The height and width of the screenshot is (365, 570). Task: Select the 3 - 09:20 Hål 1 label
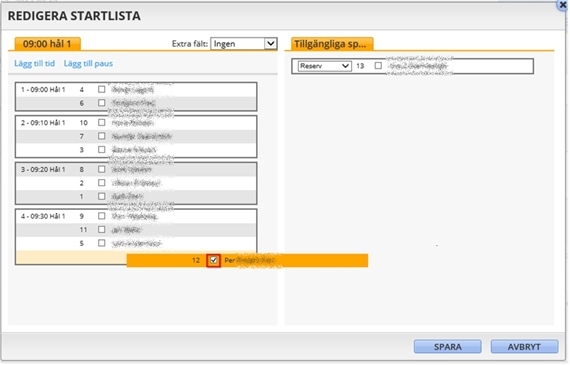point(43,170)
